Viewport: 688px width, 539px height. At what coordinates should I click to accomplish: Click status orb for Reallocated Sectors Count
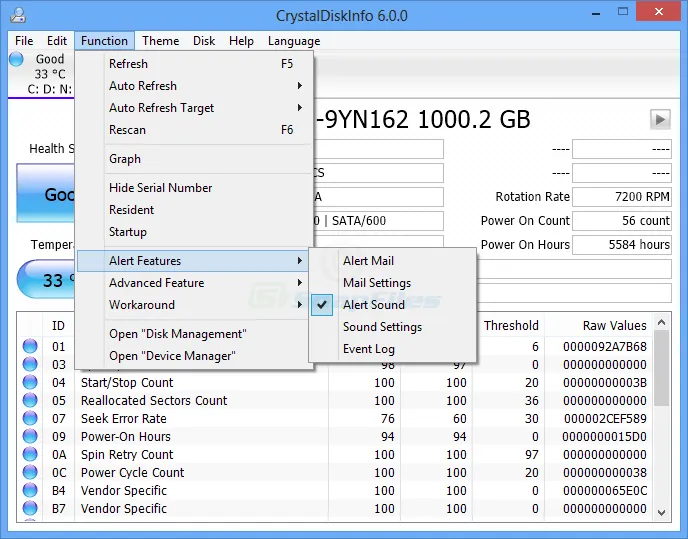pyautogui.click(x=30, y=400)
